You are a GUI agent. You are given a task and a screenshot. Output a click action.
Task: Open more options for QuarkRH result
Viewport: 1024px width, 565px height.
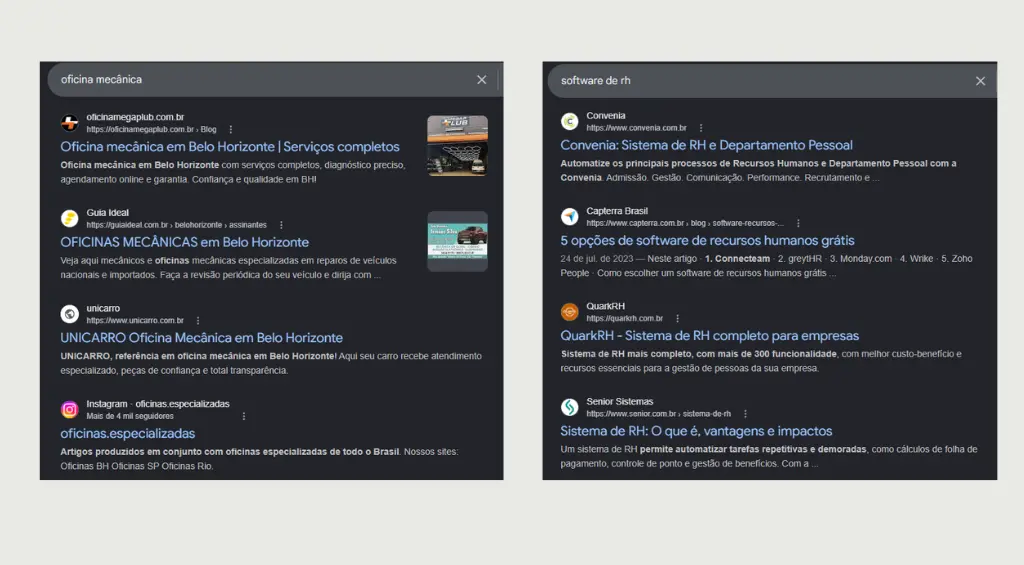[x=677, y=319]
